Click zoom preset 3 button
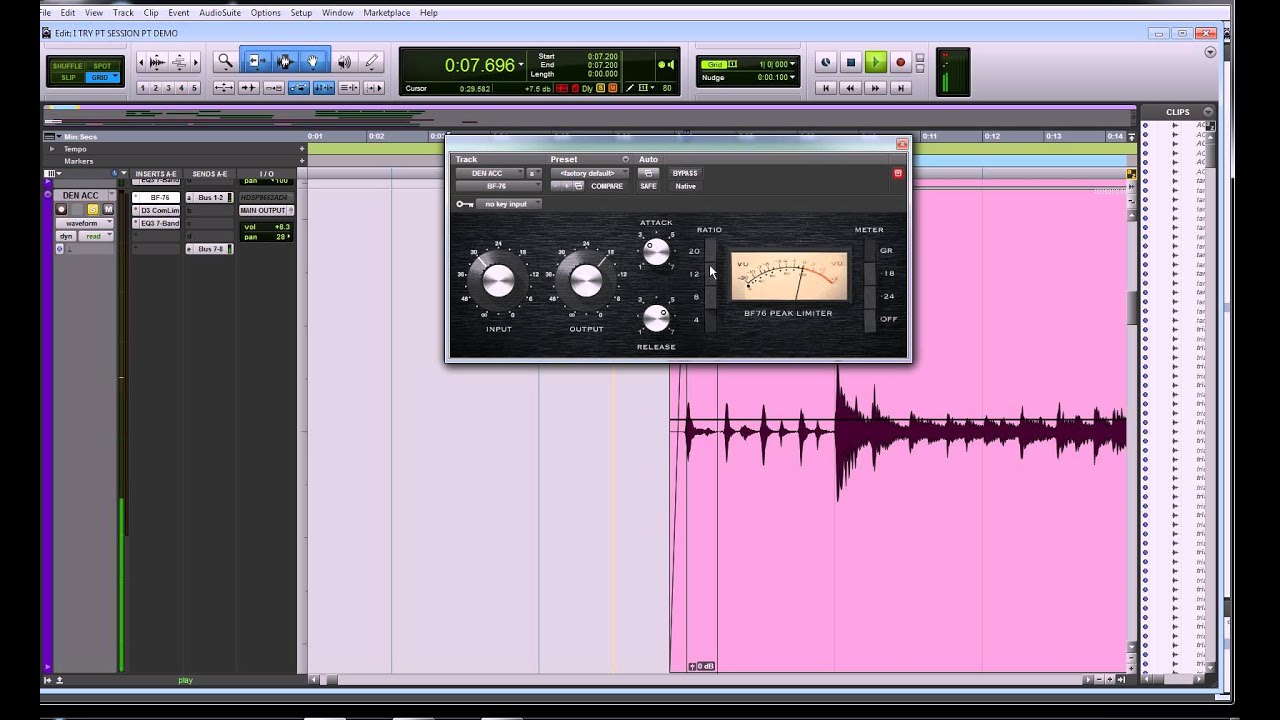Image resolution: width=1280 pixels, height=720 pixels. [x=168, y=88]
